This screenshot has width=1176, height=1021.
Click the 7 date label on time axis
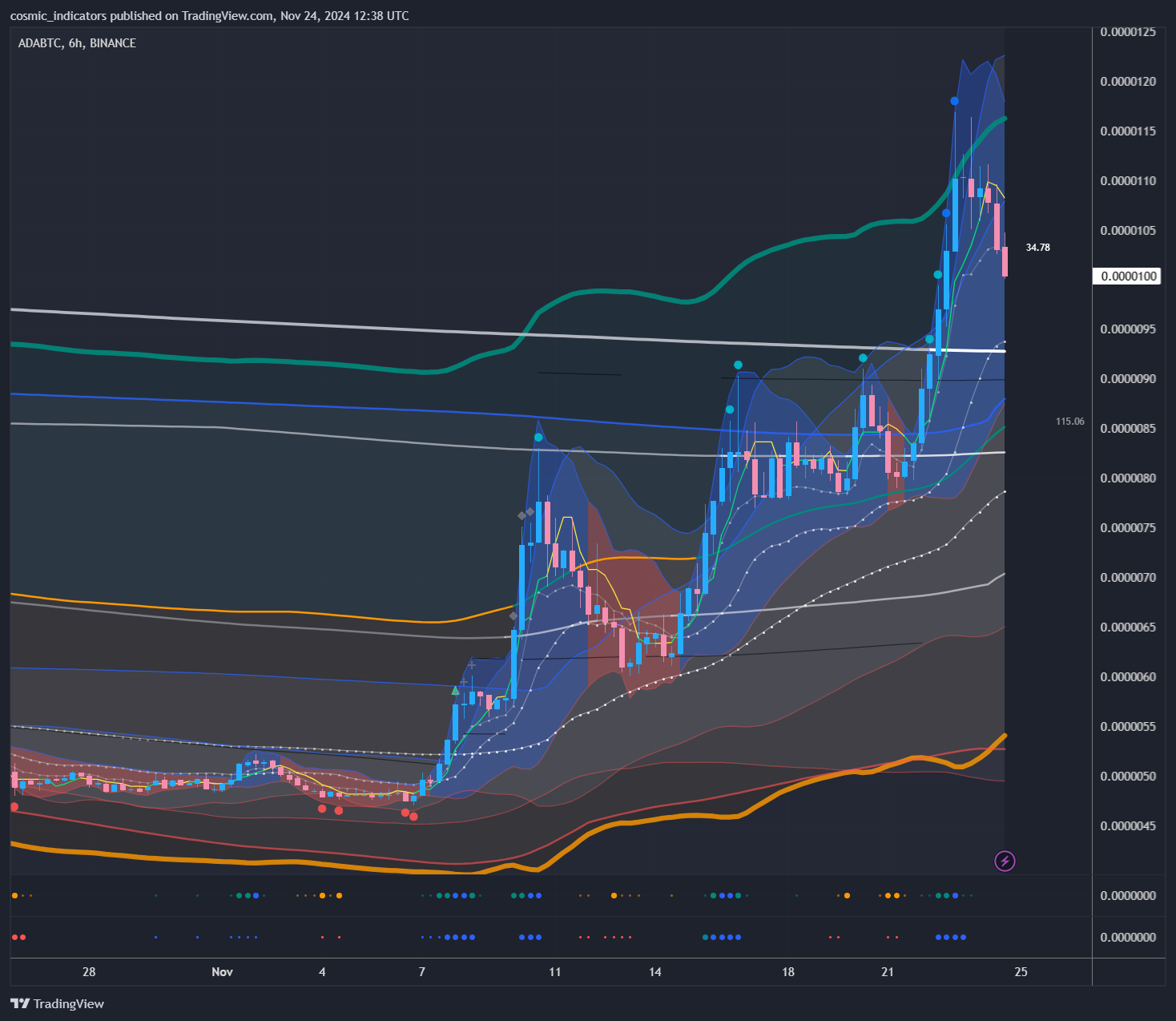(x=422, y=972)
